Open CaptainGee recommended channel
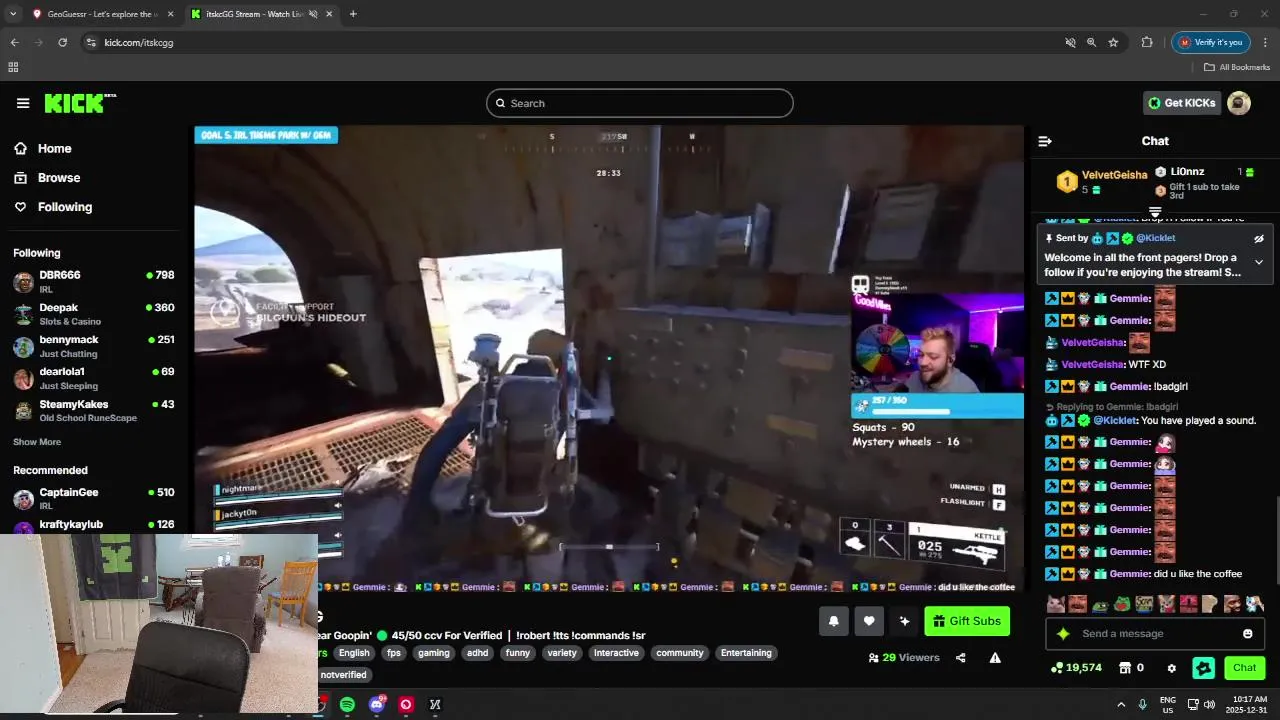The height and width of the screenshot is (720, 1280). (95, 498)
